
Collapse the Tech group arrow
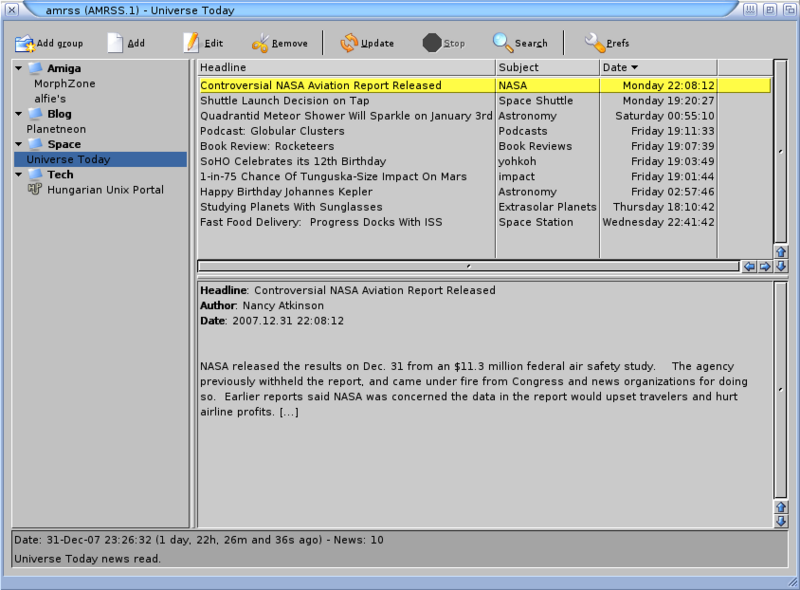[x=19, y=175]
